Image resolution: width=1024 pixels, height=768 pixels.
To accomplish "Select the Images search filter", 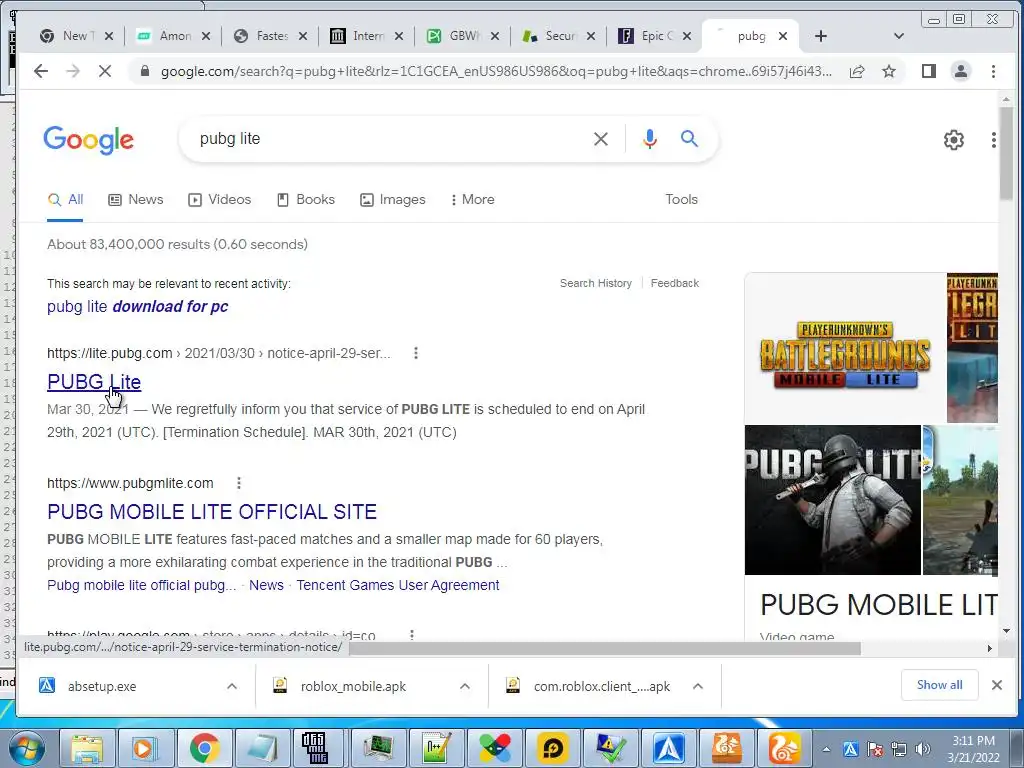I will click(392, 200).
